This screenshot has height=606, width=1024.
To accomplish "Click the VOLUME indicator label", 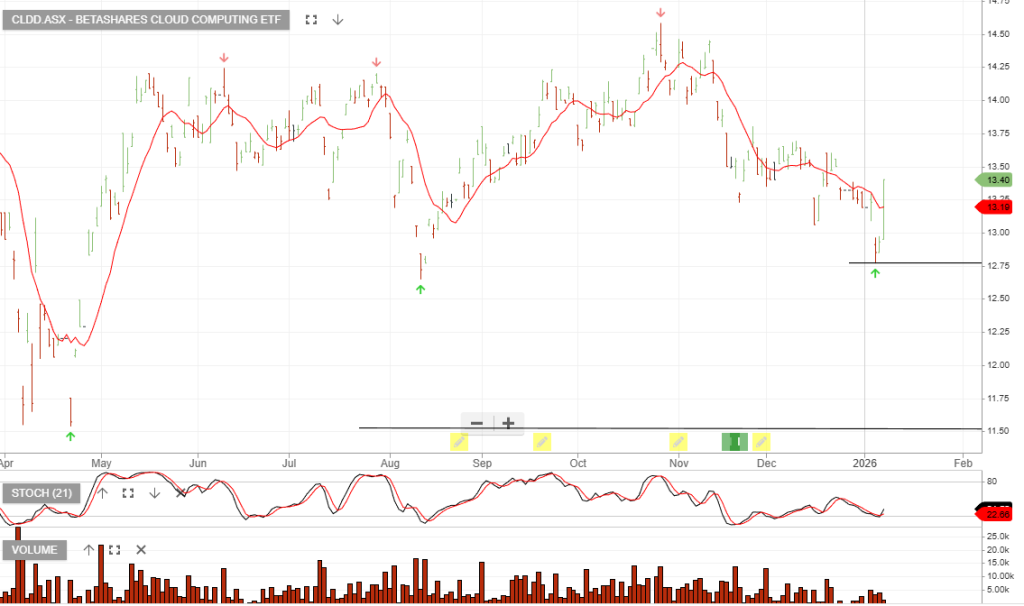I will [36, 549].
